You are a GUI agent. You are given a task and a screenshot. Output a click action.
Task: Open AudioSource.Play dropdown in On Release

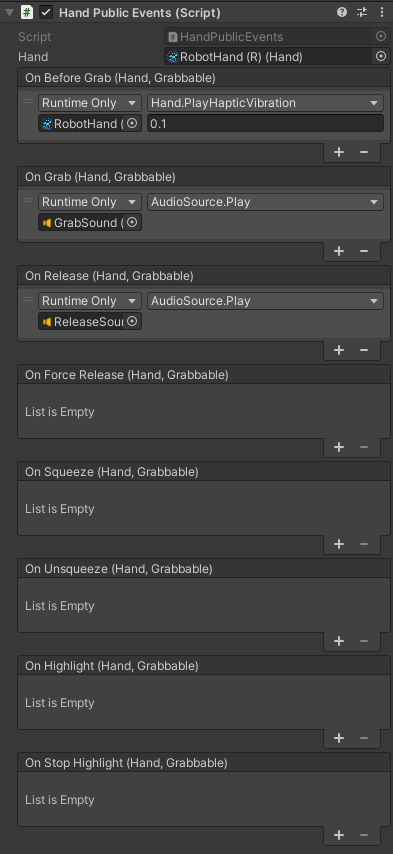point(265,301)
